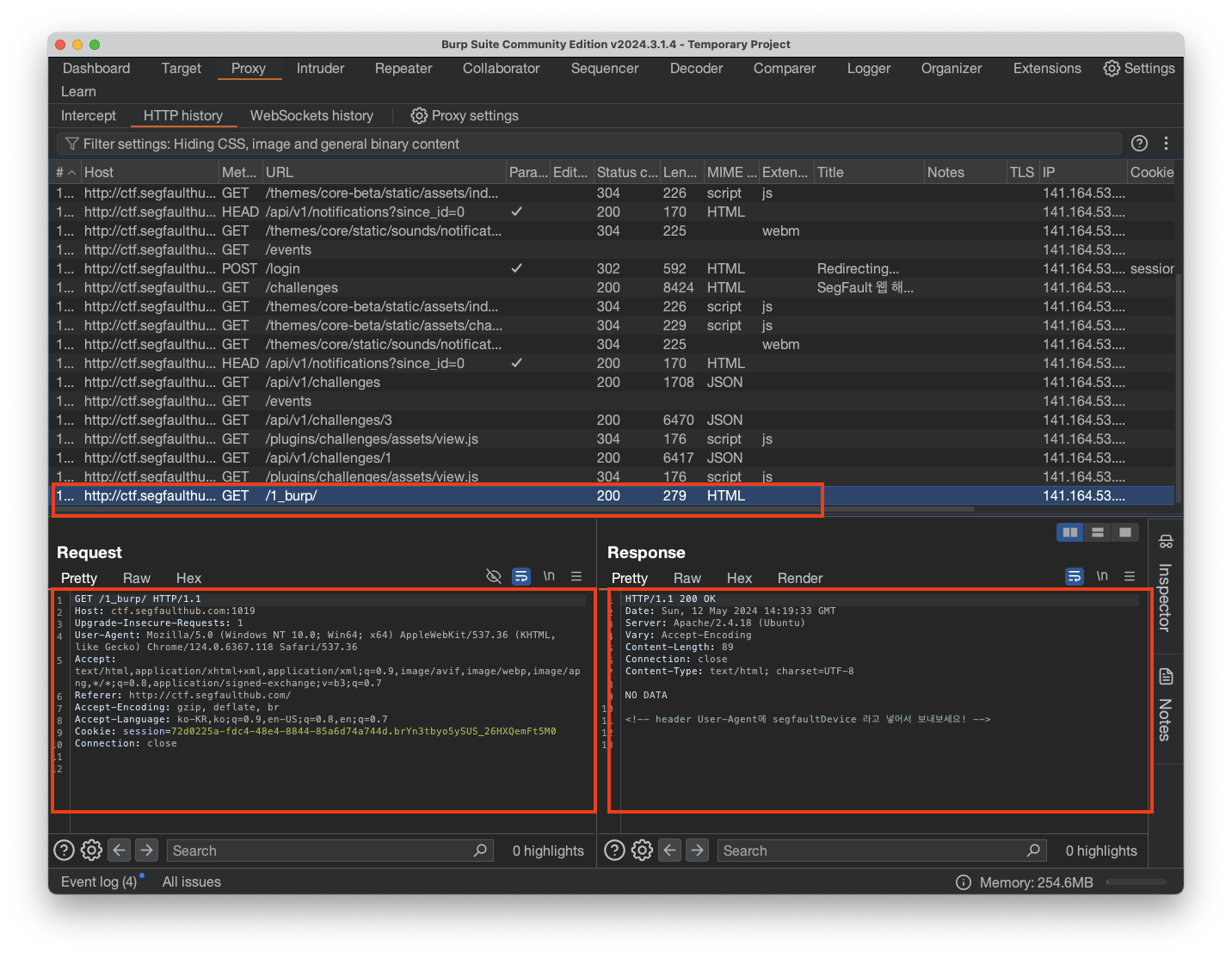Image resolution: width=1232 pixels, height=958 pixels.
Task: Open the Inspector side panel
Action: (x=1165, y=584)
